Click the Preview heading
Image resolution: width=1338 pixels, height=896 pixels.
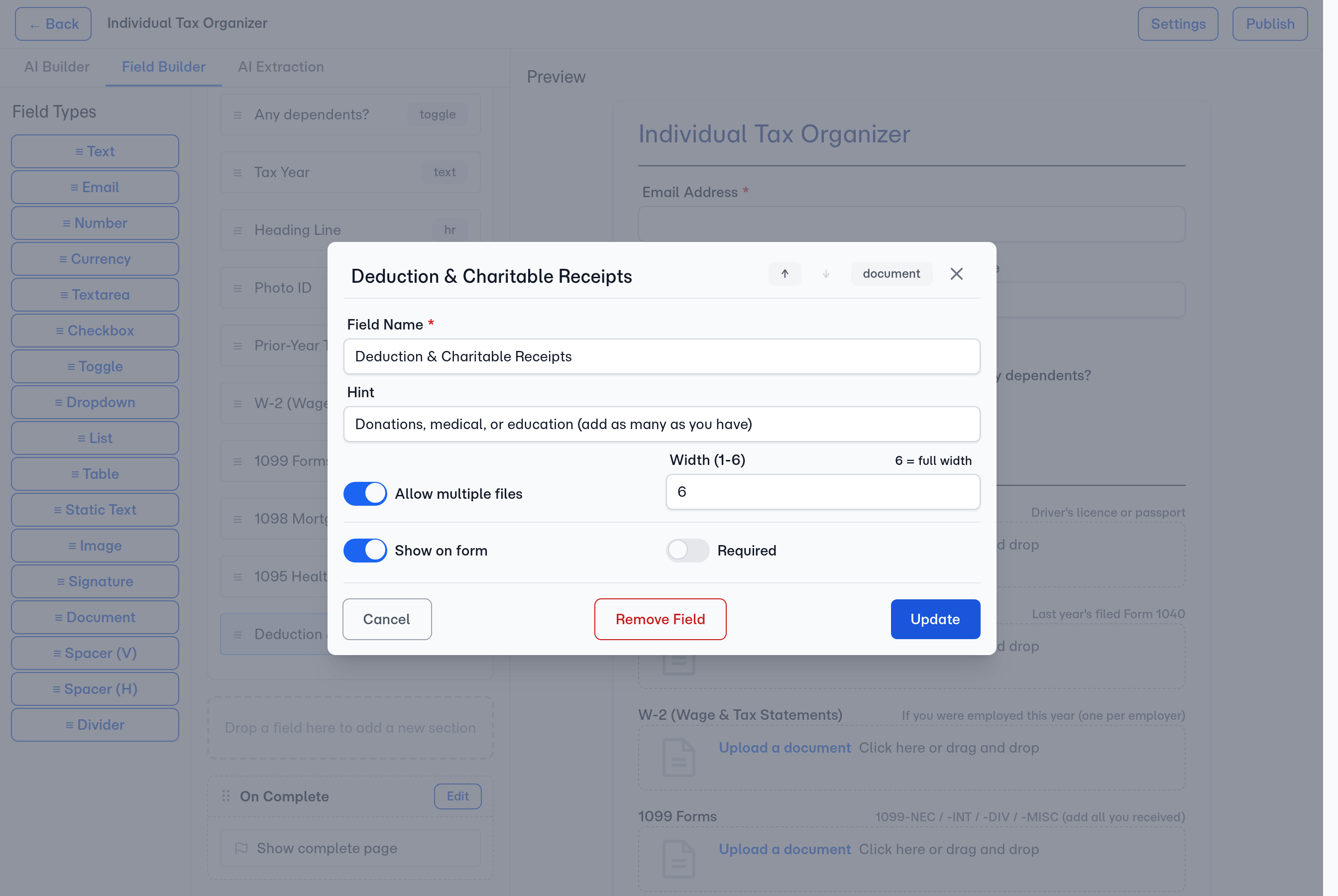click(x=556, y=77)
